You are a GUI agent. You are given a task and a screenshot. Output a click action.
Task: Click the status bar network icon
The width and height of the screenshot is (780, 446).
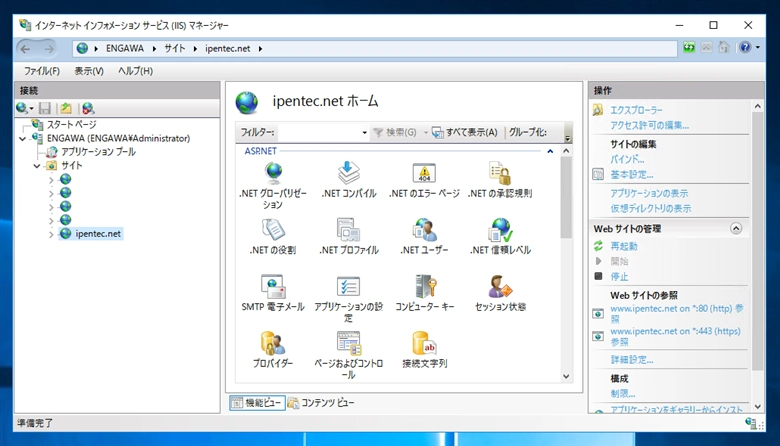pyautogui.click(x=751, y=423)
